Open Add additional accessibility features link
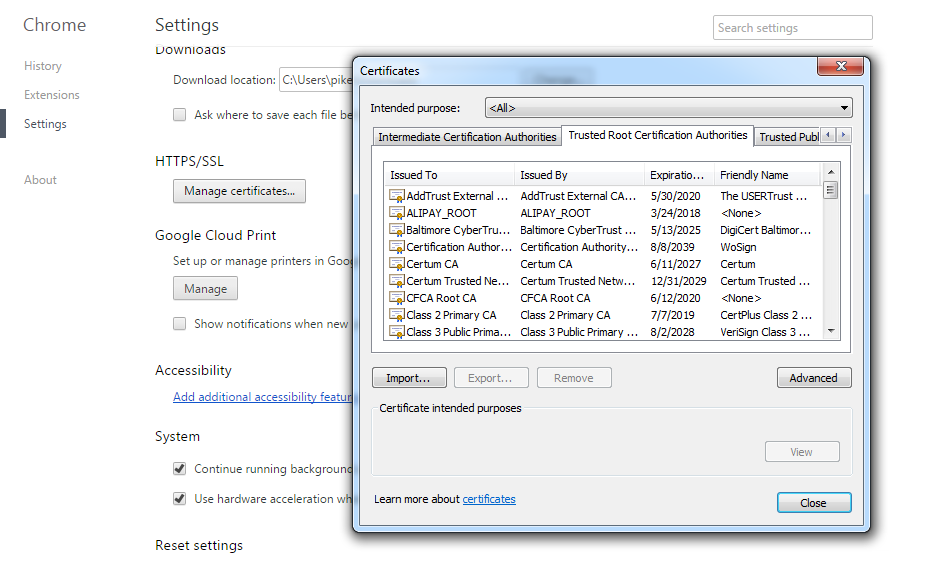The image size is (943, 564). click(262, 397)
